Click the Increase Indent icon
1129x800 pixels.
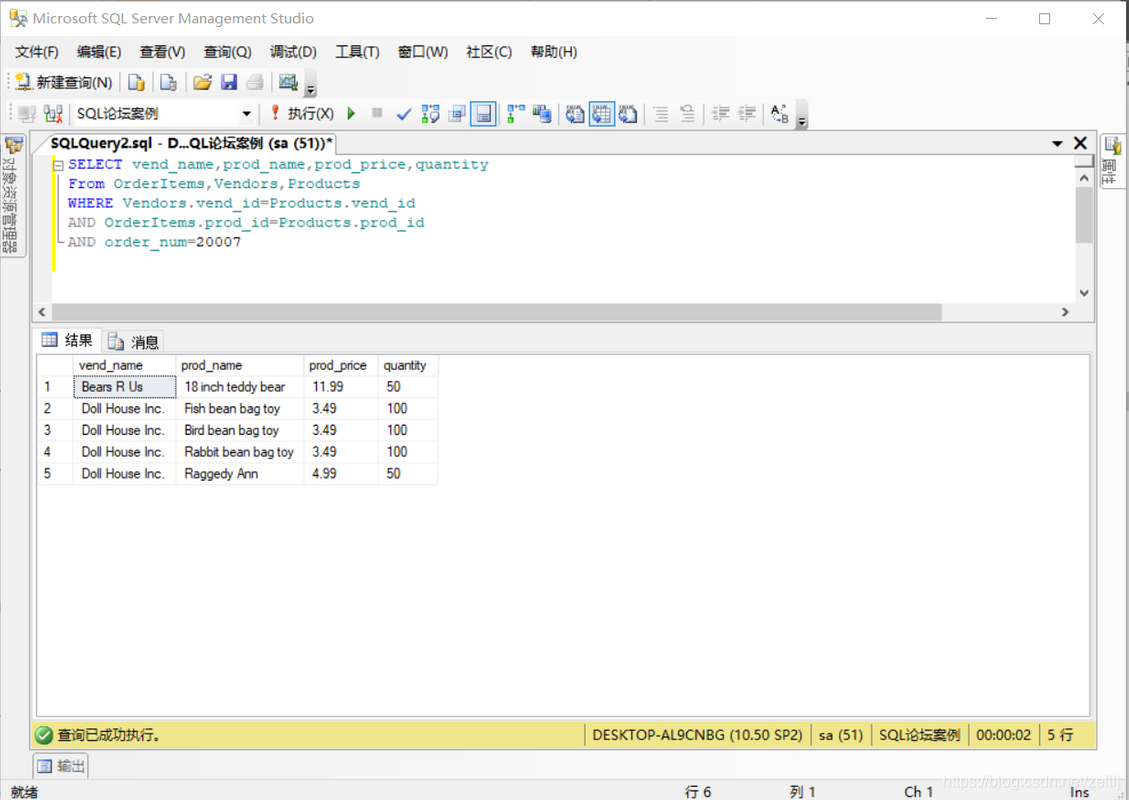(747, 114)
